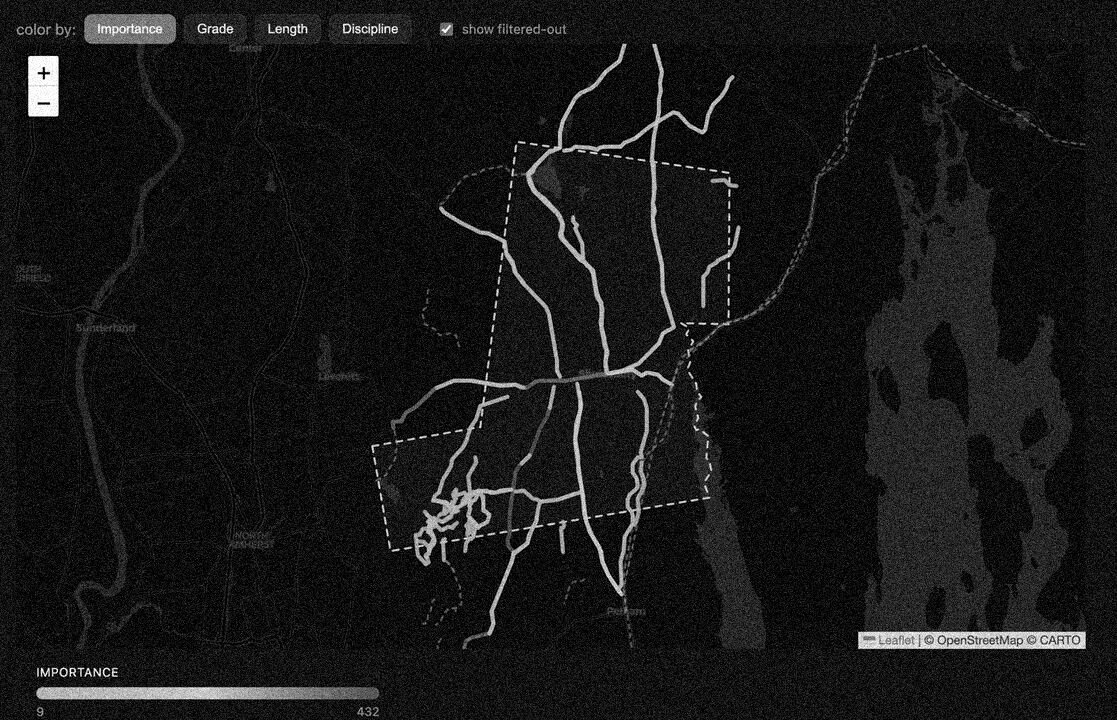1117x720 pixels.
Task: Click the Leaflet flag icon
Action: tap(869, 640)
